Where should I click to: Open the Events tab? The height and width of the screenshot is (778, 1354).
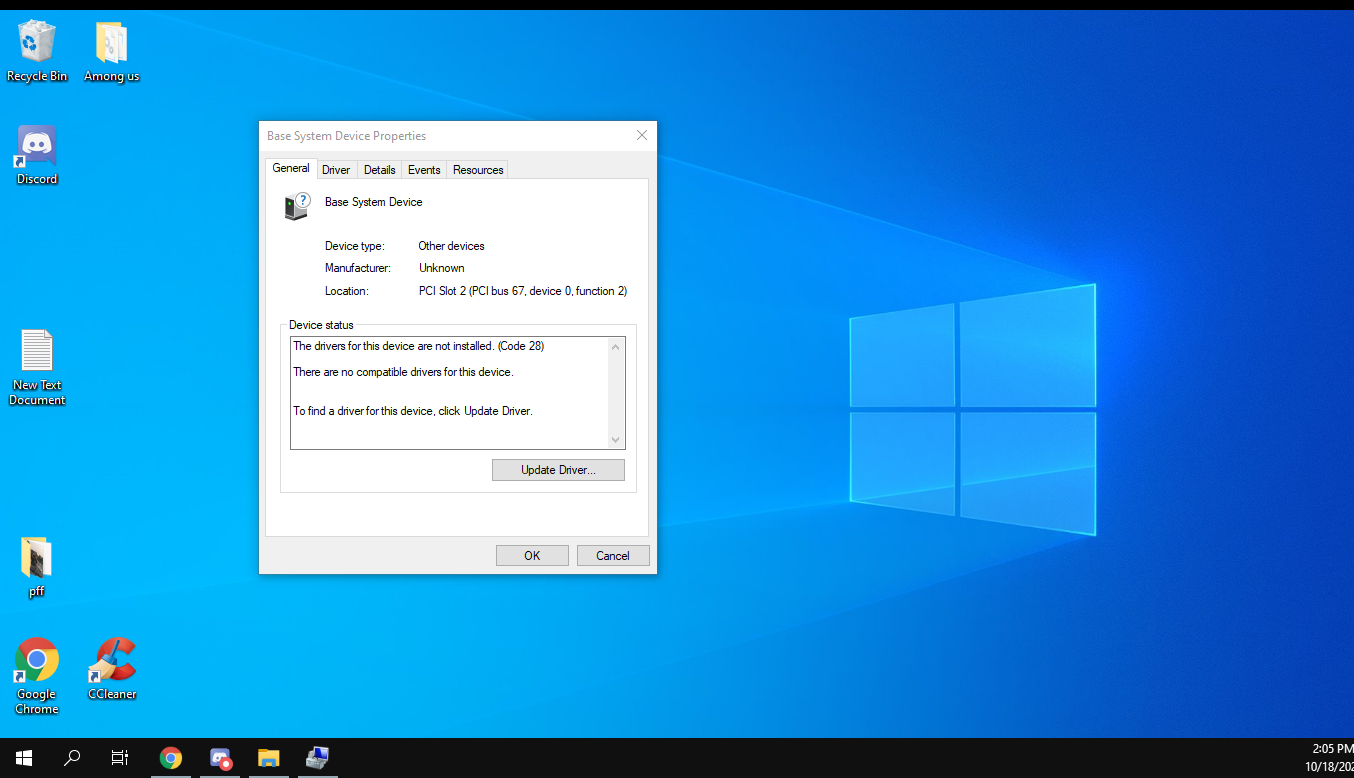tap(423, 169)
